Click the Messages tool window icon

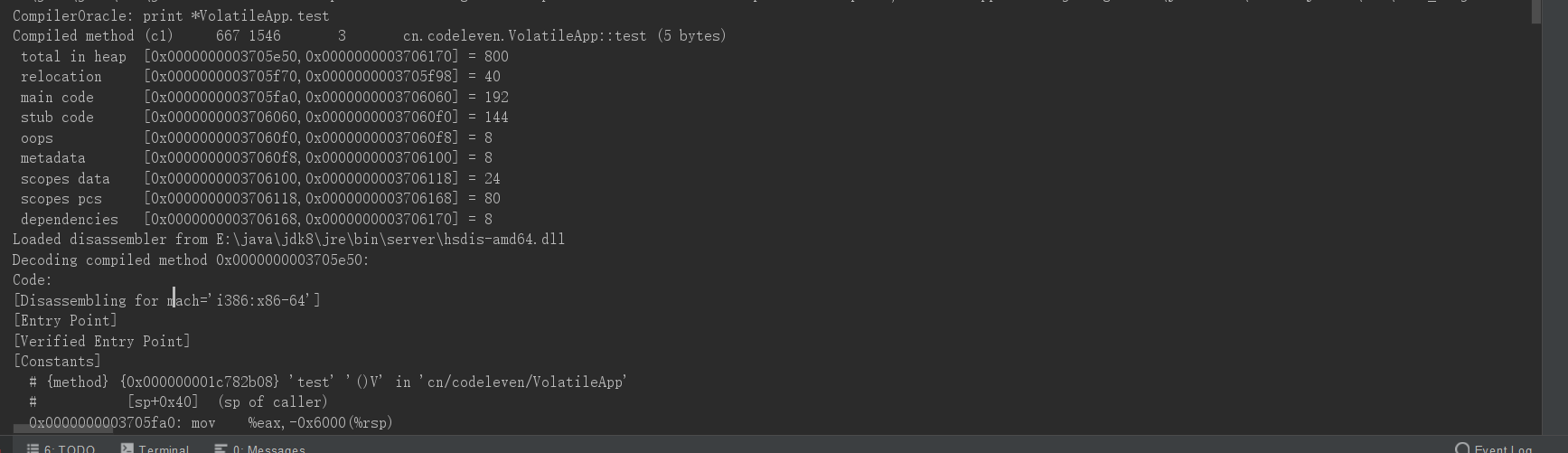[x=221, y=448]
